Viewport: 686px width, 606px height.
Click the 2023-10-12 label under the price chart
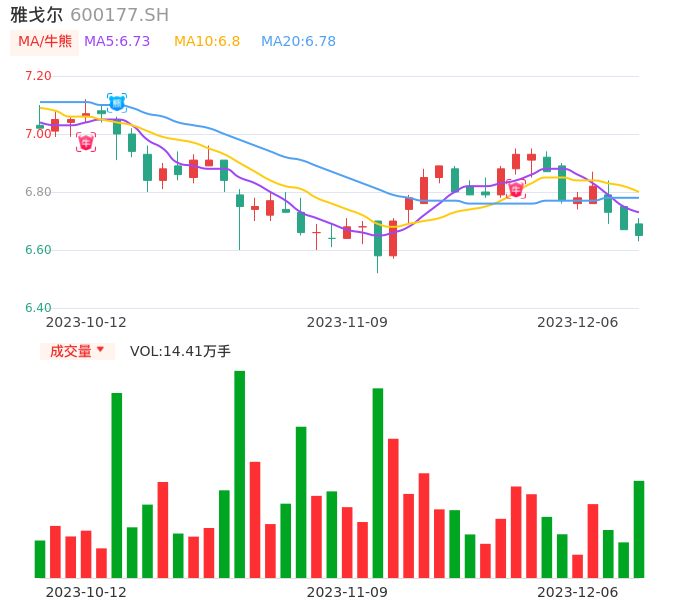86,322
